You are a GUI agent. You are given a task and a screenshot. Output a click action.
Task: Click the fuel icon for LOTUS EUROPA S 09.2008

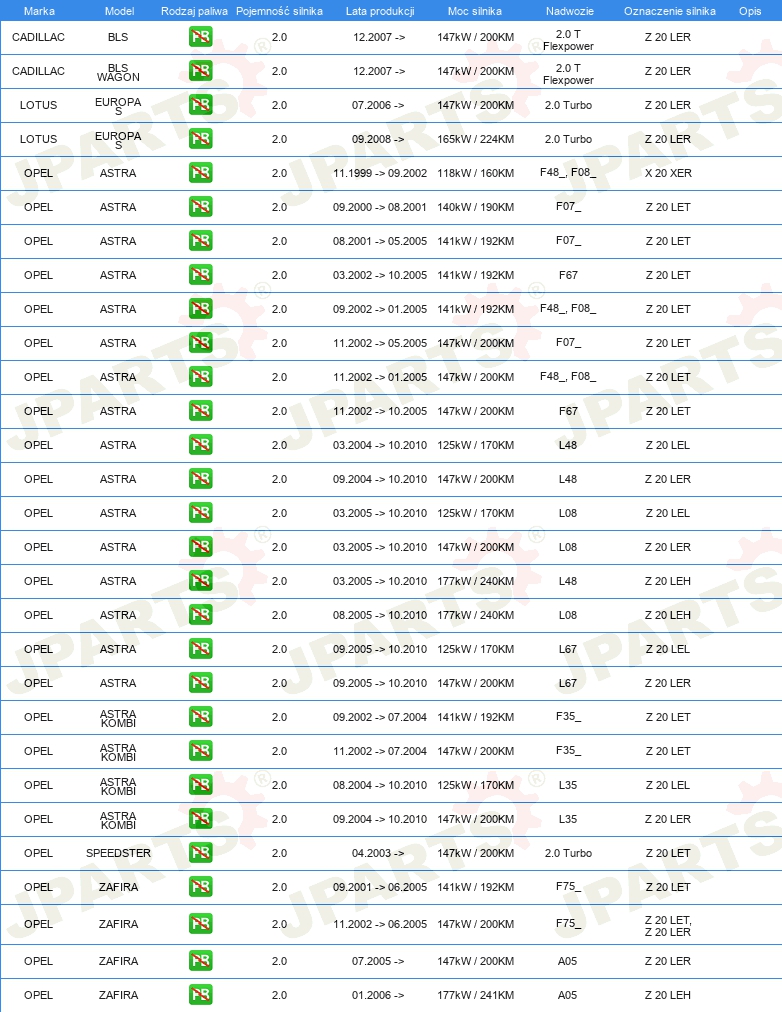[201, 139]
